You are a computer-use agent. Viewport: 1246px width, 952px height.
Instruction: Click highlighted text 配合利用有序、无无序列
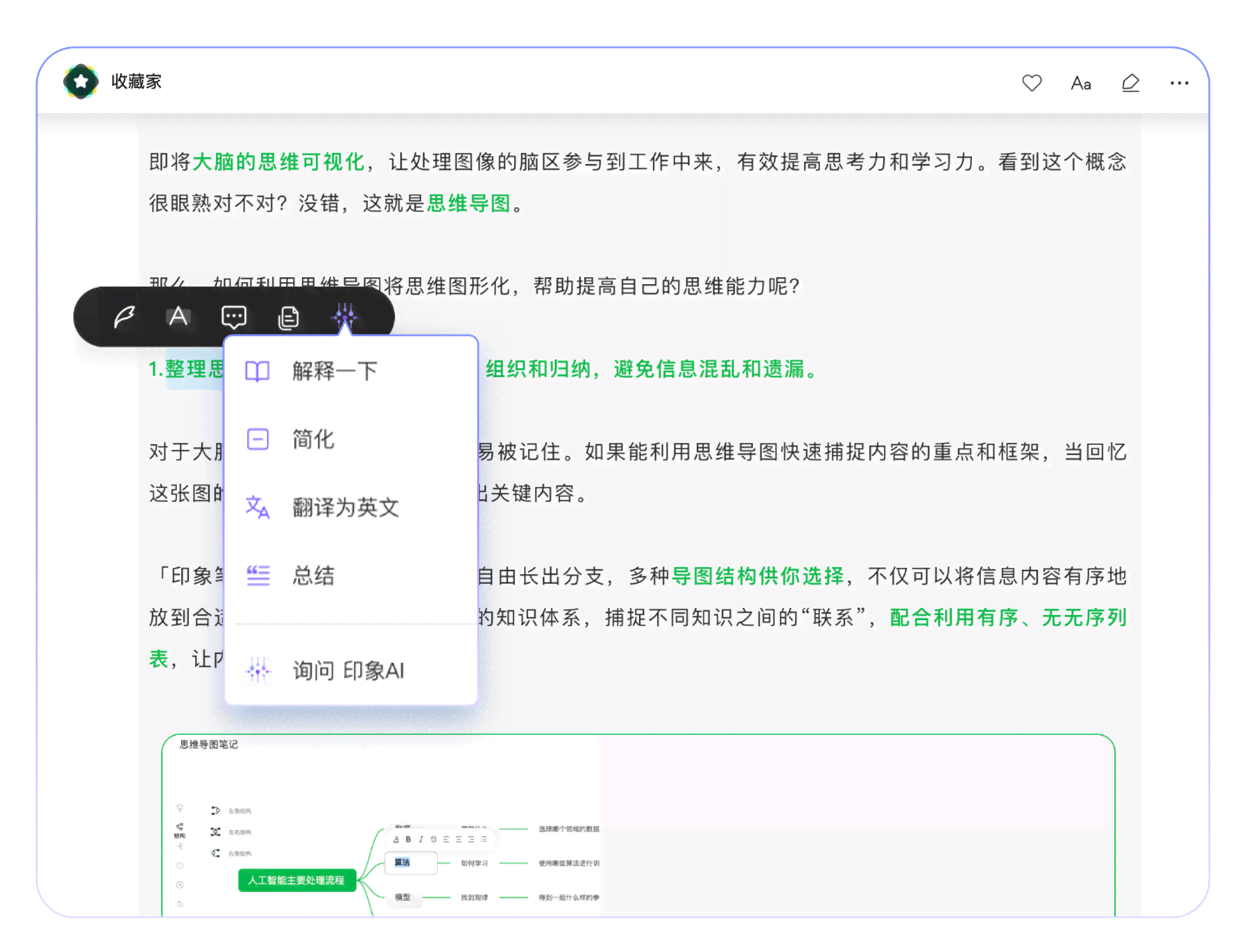click(1008, 617)
